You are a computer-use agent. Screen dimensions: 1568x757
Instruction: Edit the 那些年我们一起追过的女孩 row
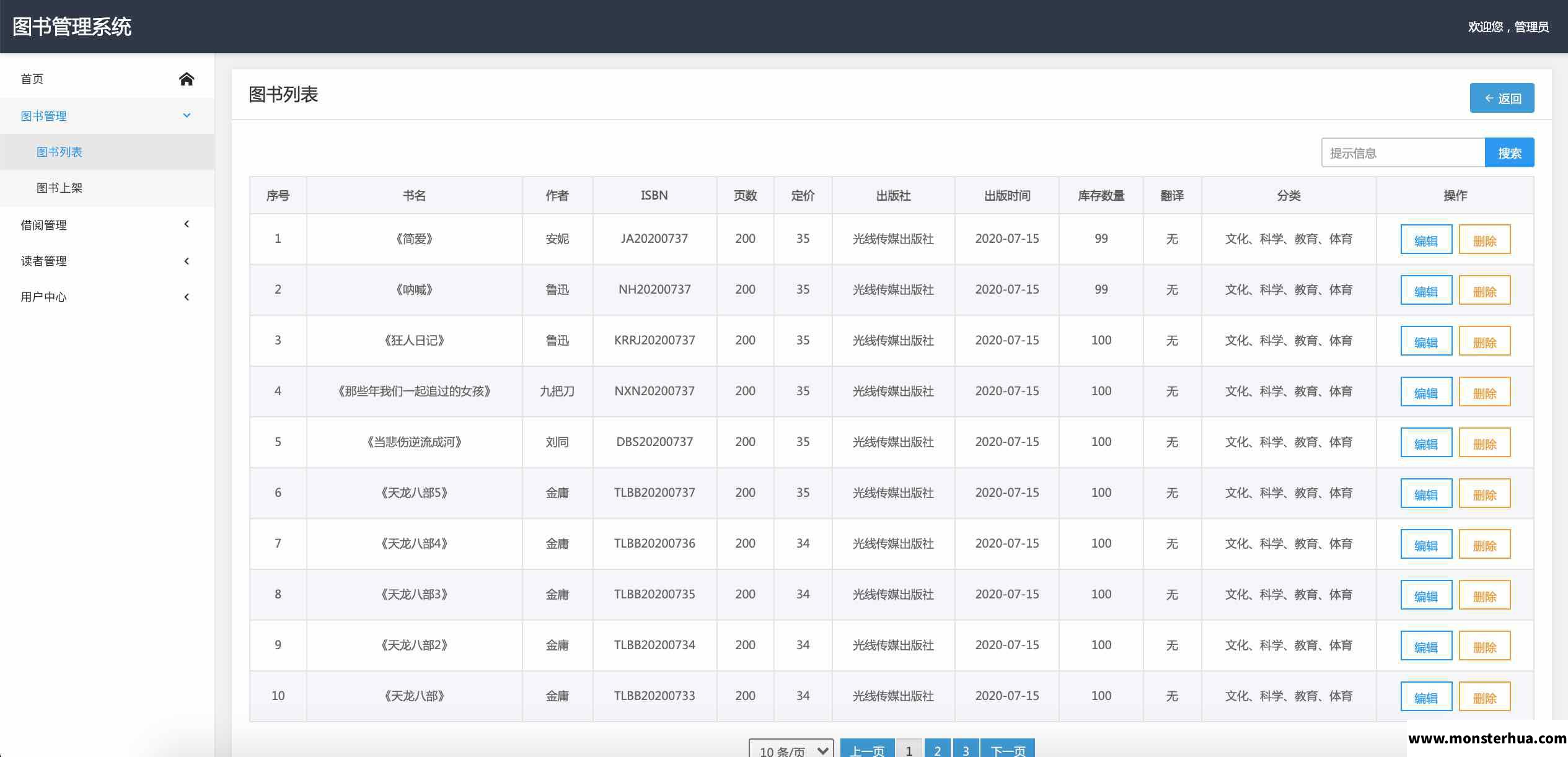point(1426,392)
